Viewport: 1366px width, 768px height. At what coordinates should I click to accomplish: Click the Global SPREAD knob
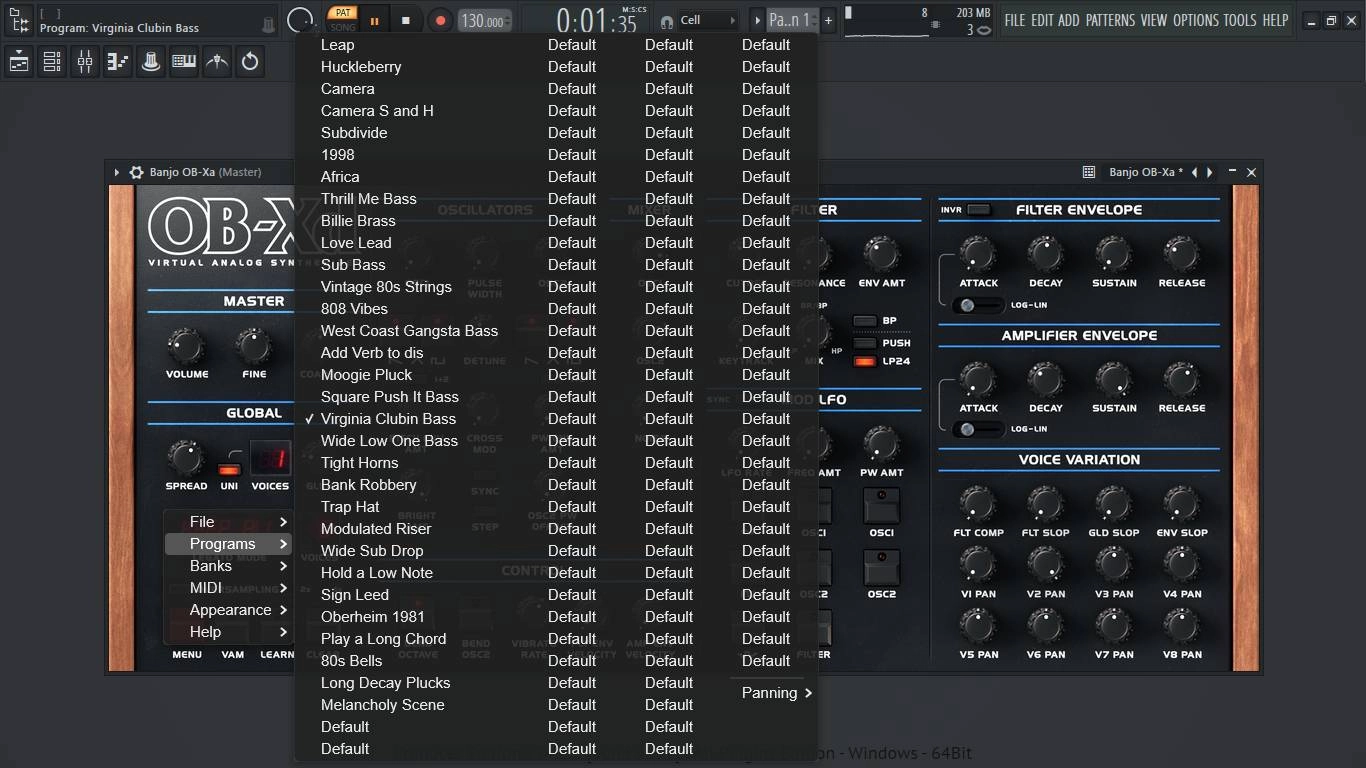pos(186,458)
